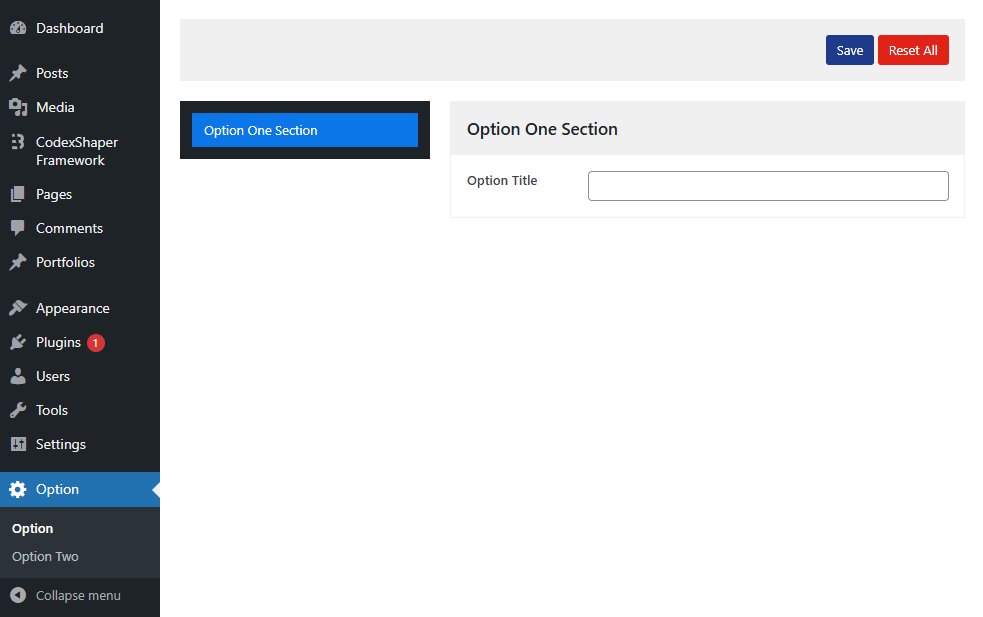Click the Save button
This screenshot has height=617, width=983.
(849, 49)
